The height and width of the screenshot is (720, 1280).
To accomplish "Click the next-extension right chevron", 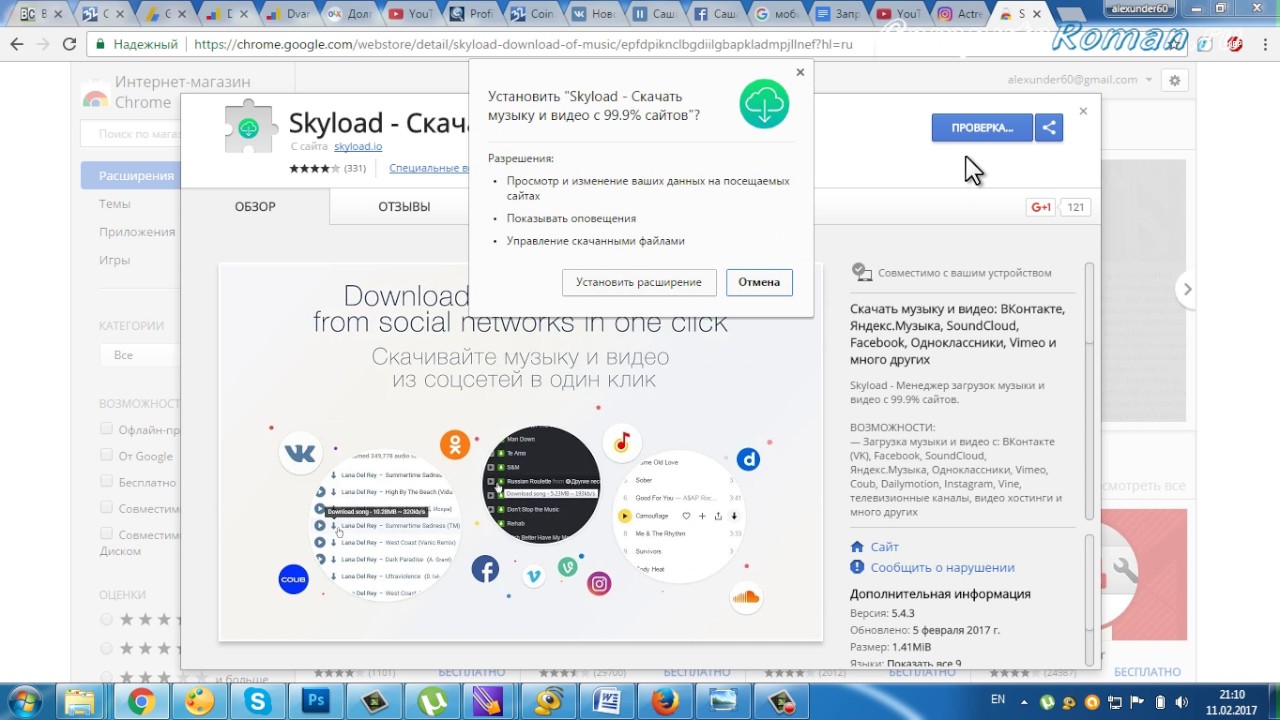I will pos(1187,289).
